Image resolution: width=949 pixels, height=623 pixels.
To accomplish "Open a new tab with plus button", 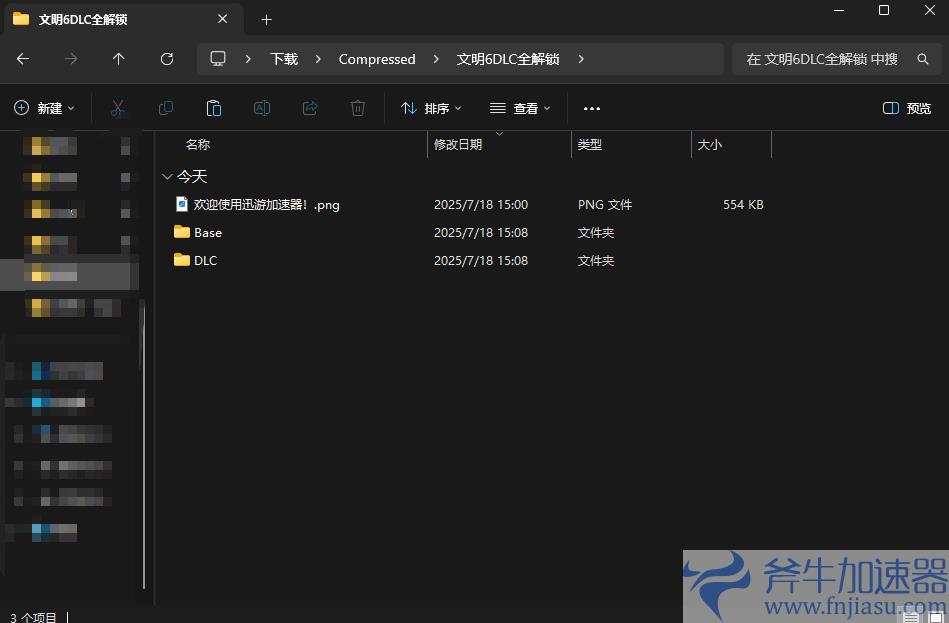I will (266, 19).
